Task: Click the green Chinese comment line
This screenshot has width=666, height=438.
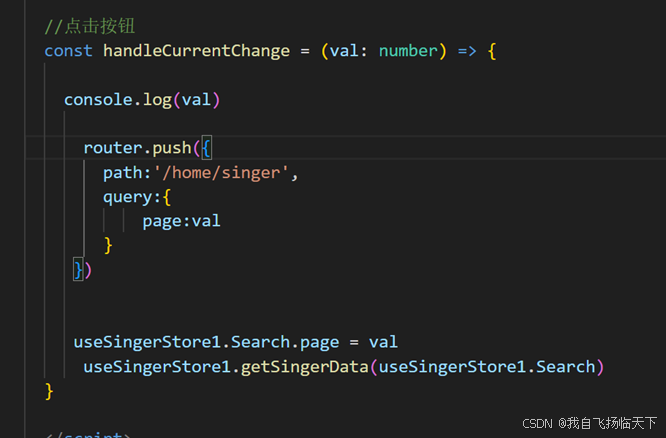Action: (90, 26)
